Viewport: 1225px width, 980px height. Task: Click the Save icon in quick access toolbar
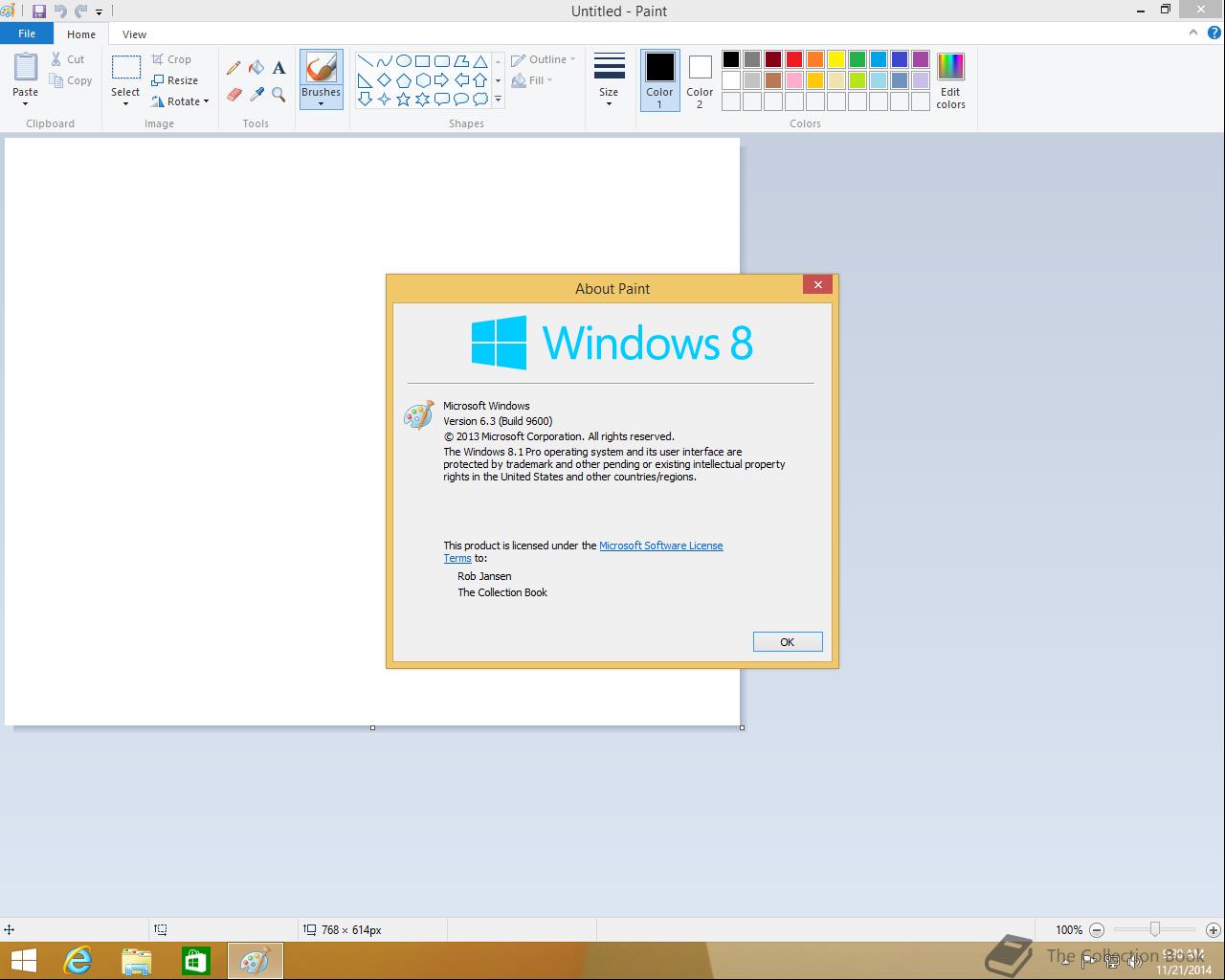[x=39, y=11]
